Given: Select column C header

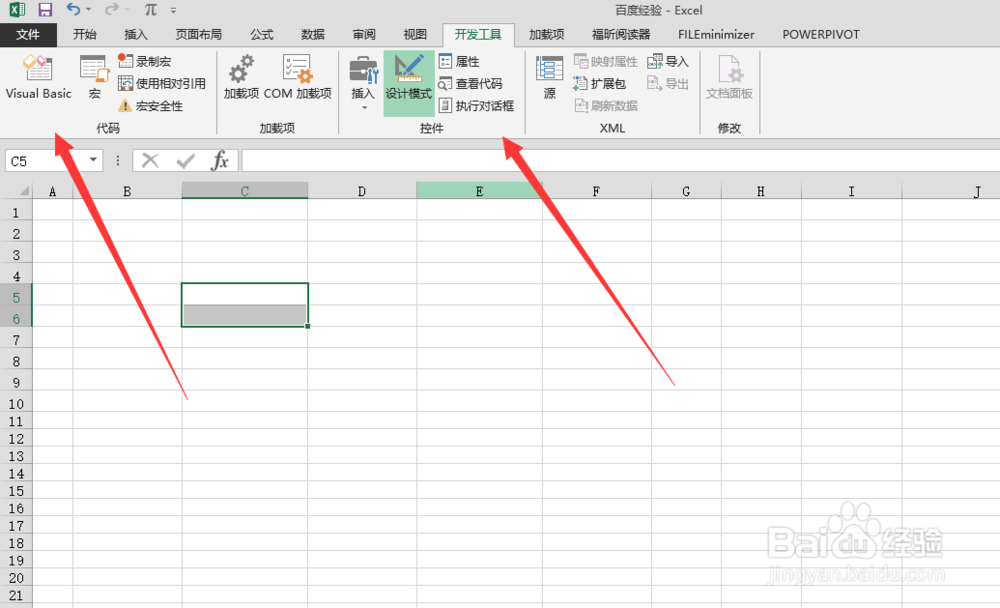Looking at the screenshot, I should click(x=245, y=191).
